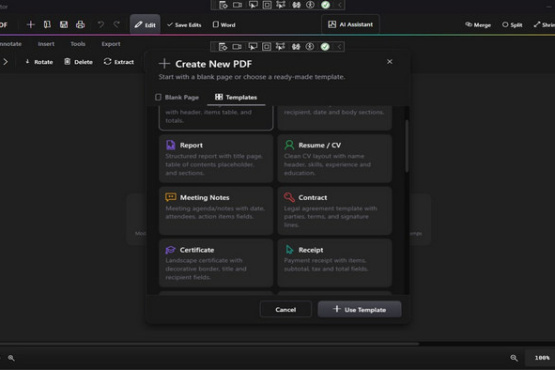Click the teal Receipt icon
Image resolution: width=555 pixels, height=370 pixels.
pos(290,250)
